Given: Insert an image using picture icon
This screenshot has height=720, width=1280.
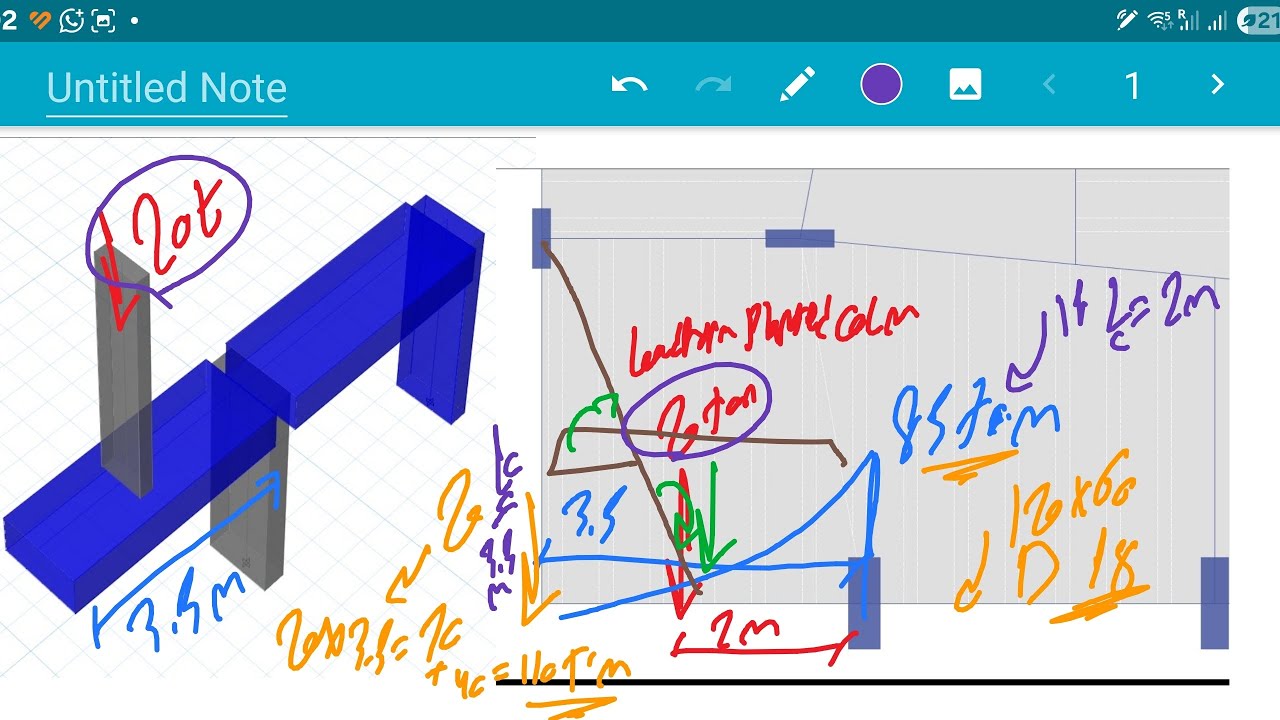Looking at the screenshot, I should (x=965, y=86).
